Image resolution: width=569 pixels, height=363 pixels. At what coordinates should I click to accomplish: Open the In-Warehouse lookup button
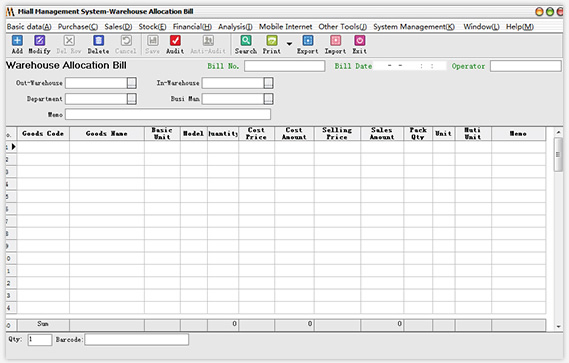269,83
